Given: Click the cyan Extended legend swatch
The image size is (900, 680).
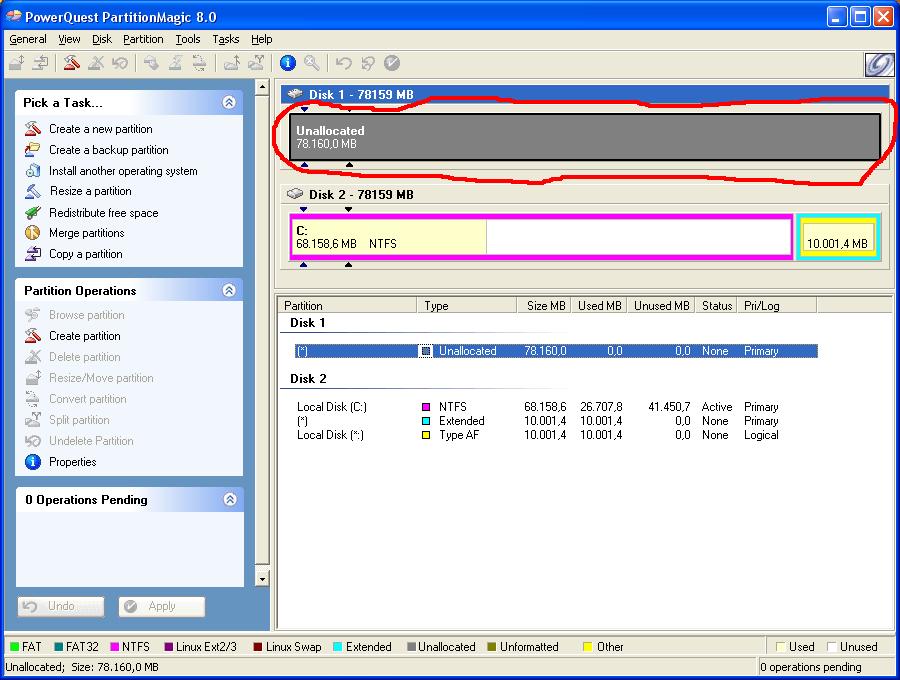Looking at the screenshot, I should click(x=338, y=647).
